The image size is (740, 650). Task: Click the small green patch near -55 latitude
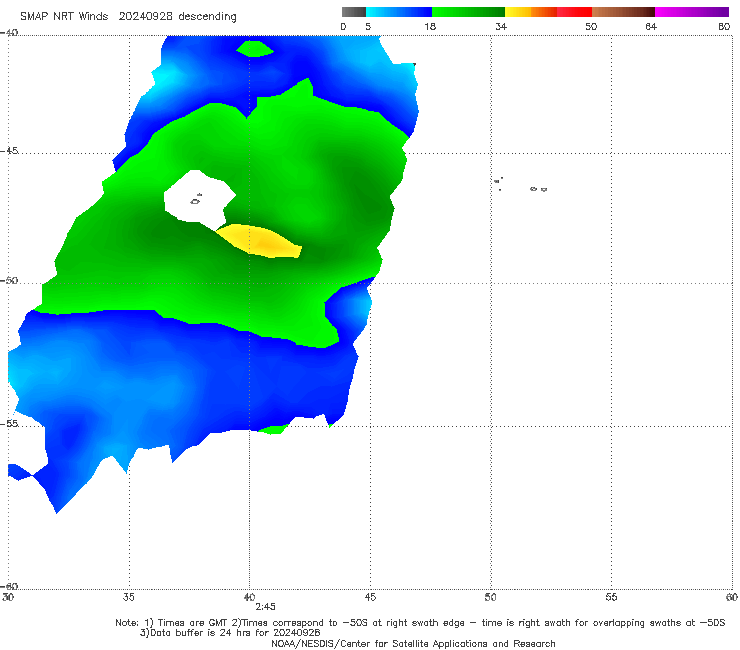tap(274, 430)
